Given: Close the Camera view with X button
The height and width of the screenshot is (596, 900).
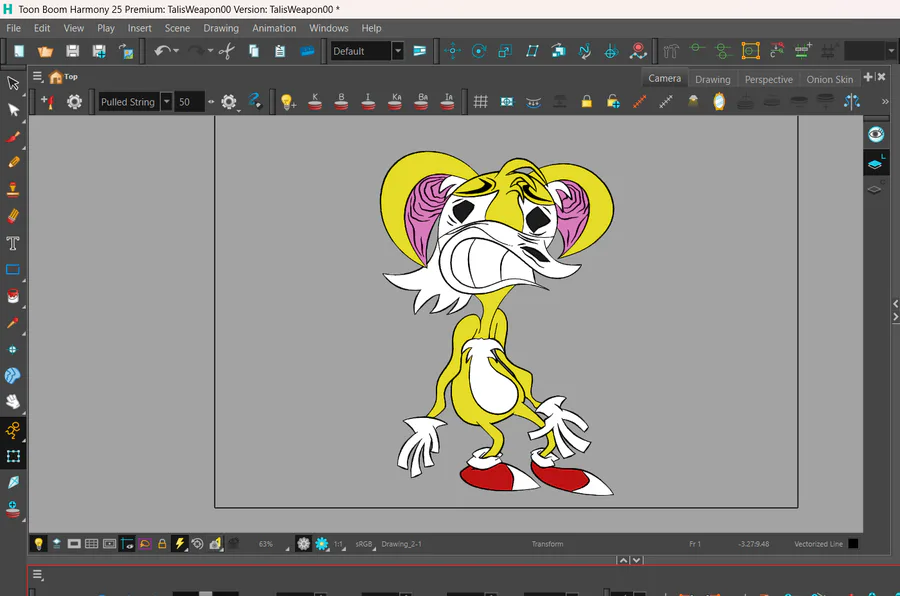Looking at the screenshot, I should click(881, 77).
